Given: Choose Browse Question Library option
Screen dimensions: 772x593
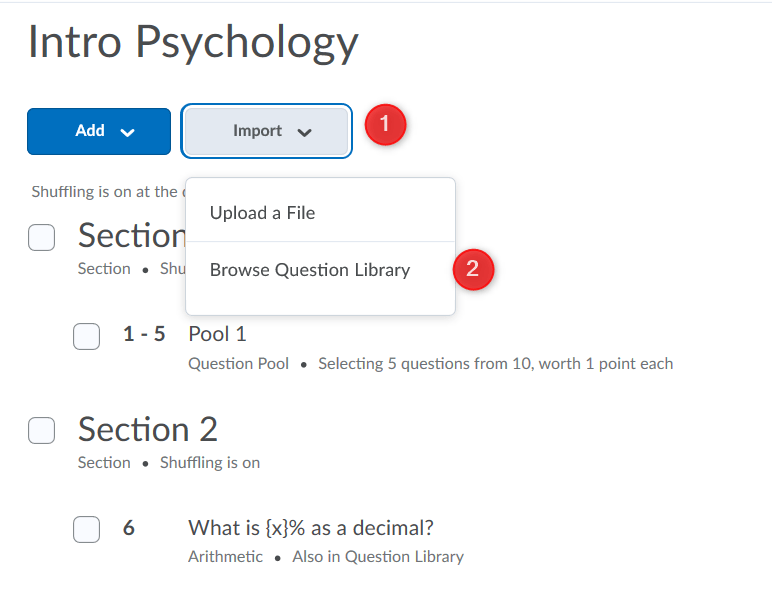Looking at the screenshot, I should click(x=310, y=270).
